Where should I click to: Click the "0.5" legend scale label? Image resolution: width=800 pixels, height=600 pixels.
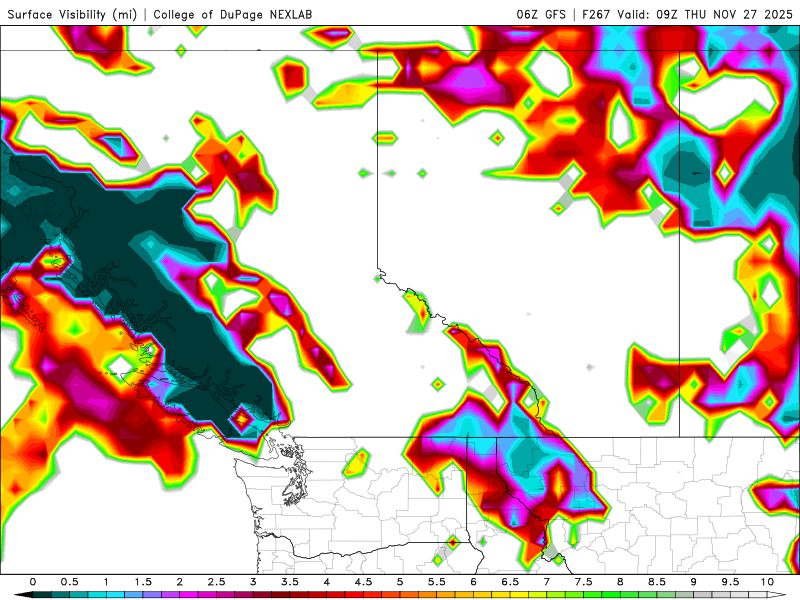pos(69,582)
